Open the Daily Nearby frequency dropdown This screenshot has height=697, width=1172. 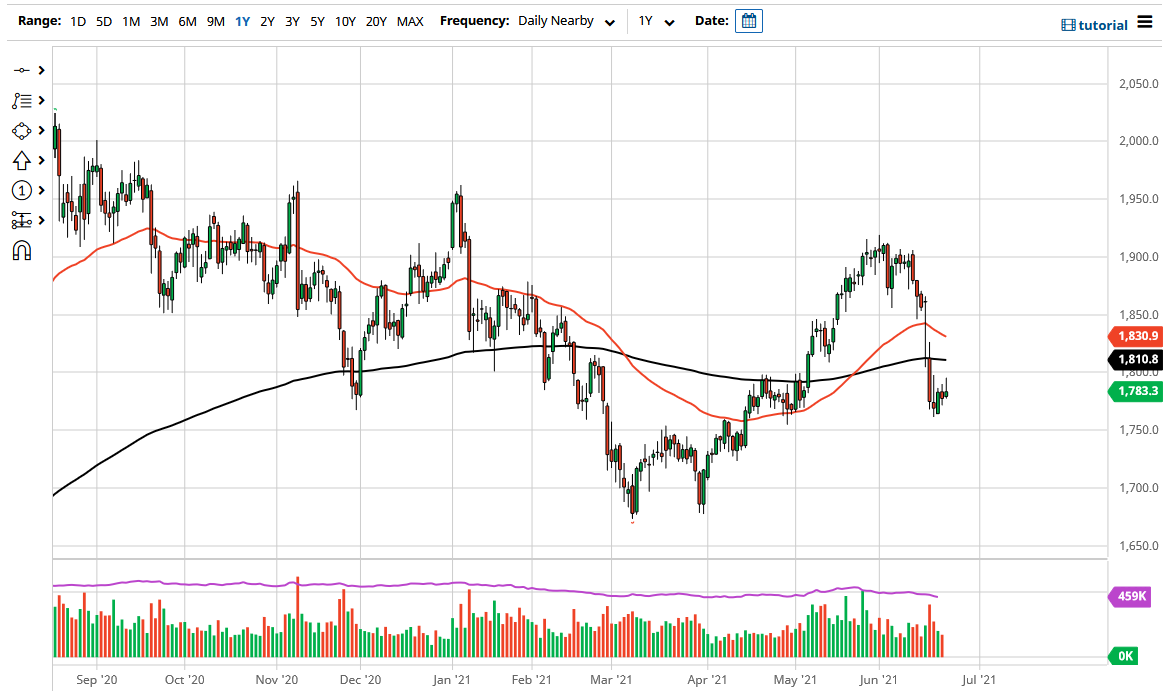click(x=567, y=22)
